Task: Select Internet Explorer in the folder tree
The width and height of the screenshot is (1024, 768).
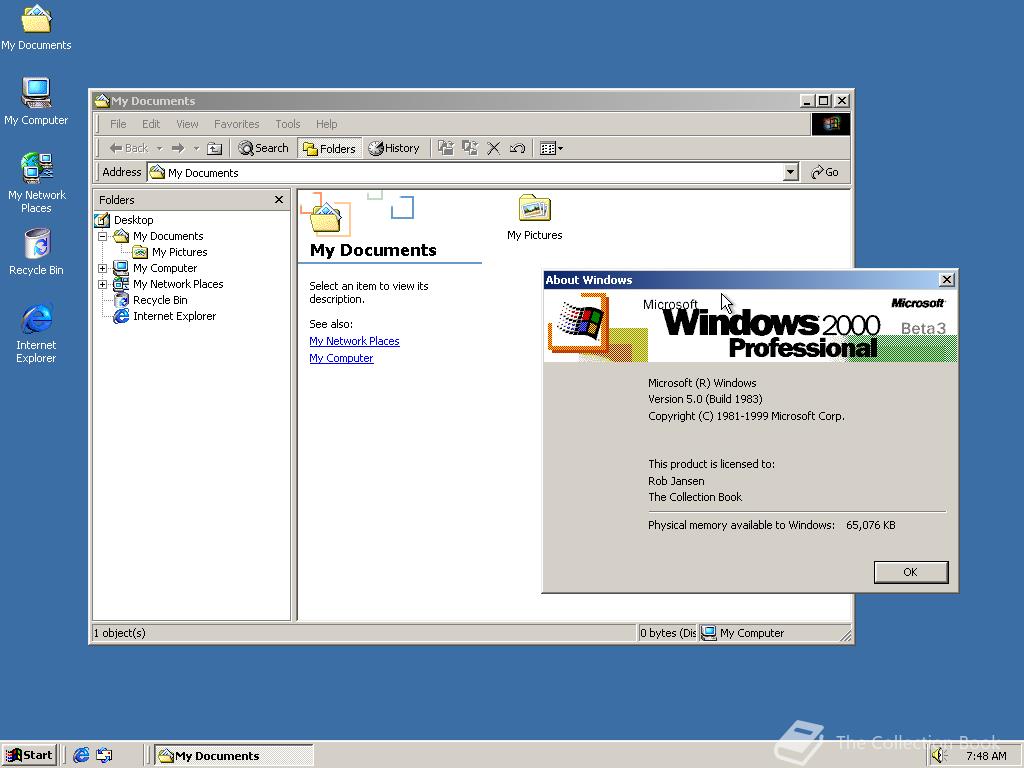Action: [174, 316]
